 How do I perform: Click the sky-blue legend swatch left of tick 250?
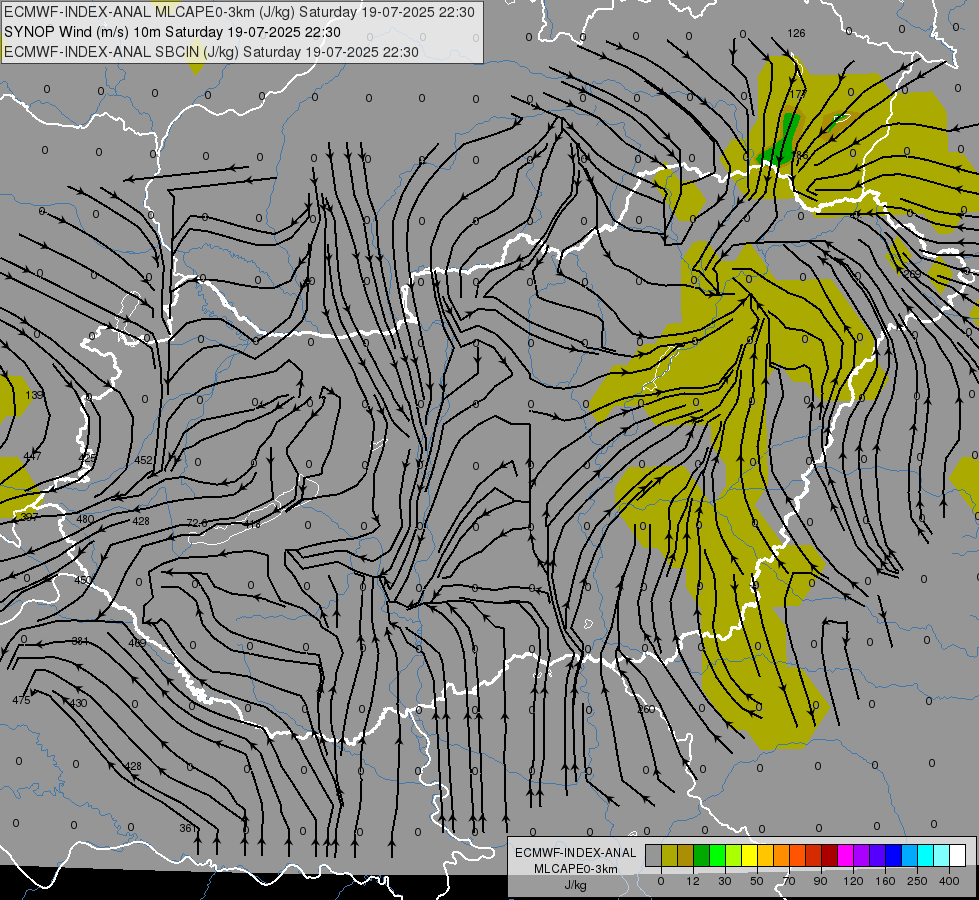[x=910, y=855]
